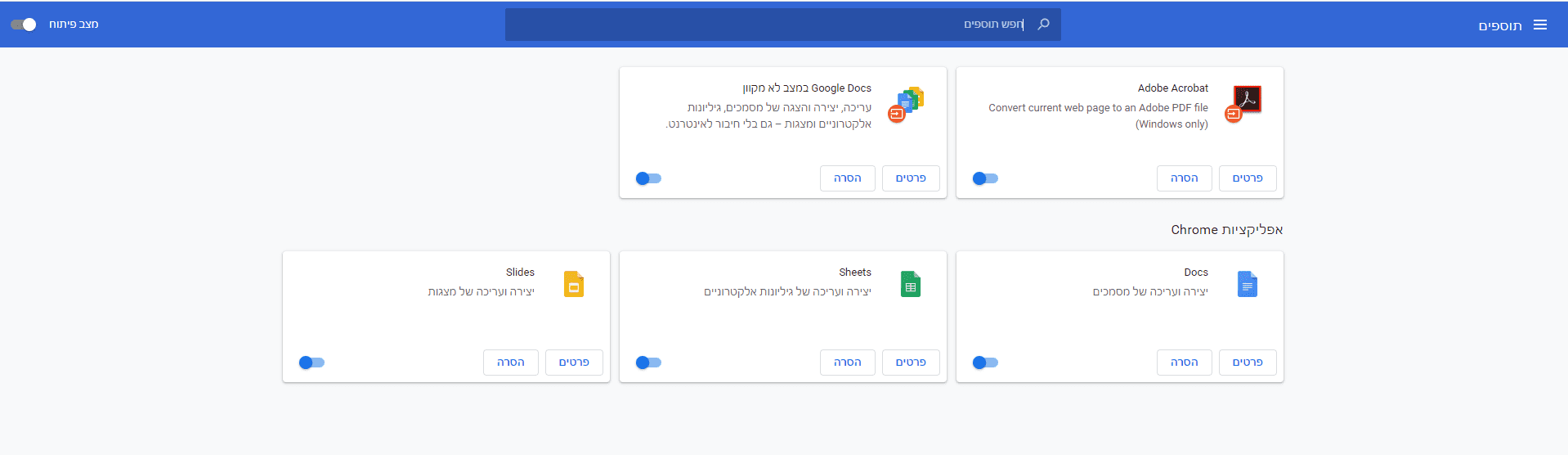Disable the Google Docs Offline toggle

(x=648, y=178)
